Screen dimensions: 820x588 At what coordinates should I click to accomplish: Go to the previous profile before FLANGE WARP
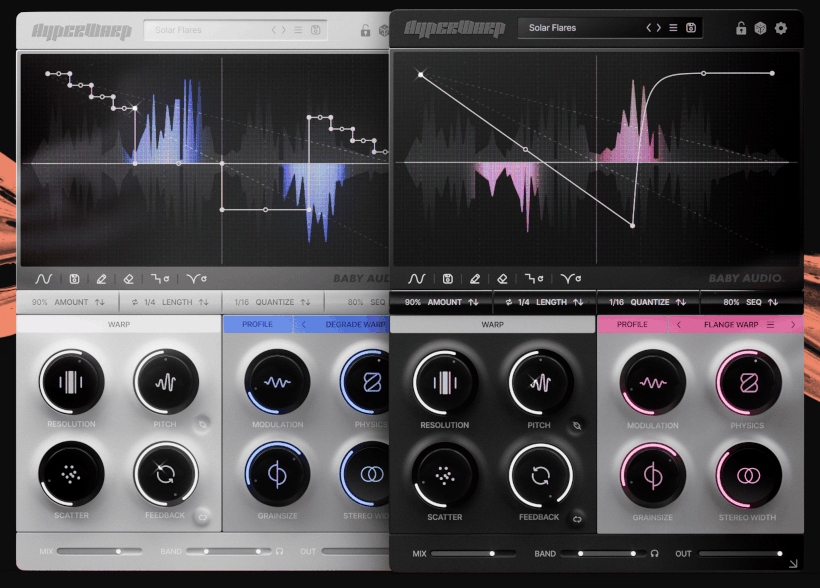coord(679,325)
